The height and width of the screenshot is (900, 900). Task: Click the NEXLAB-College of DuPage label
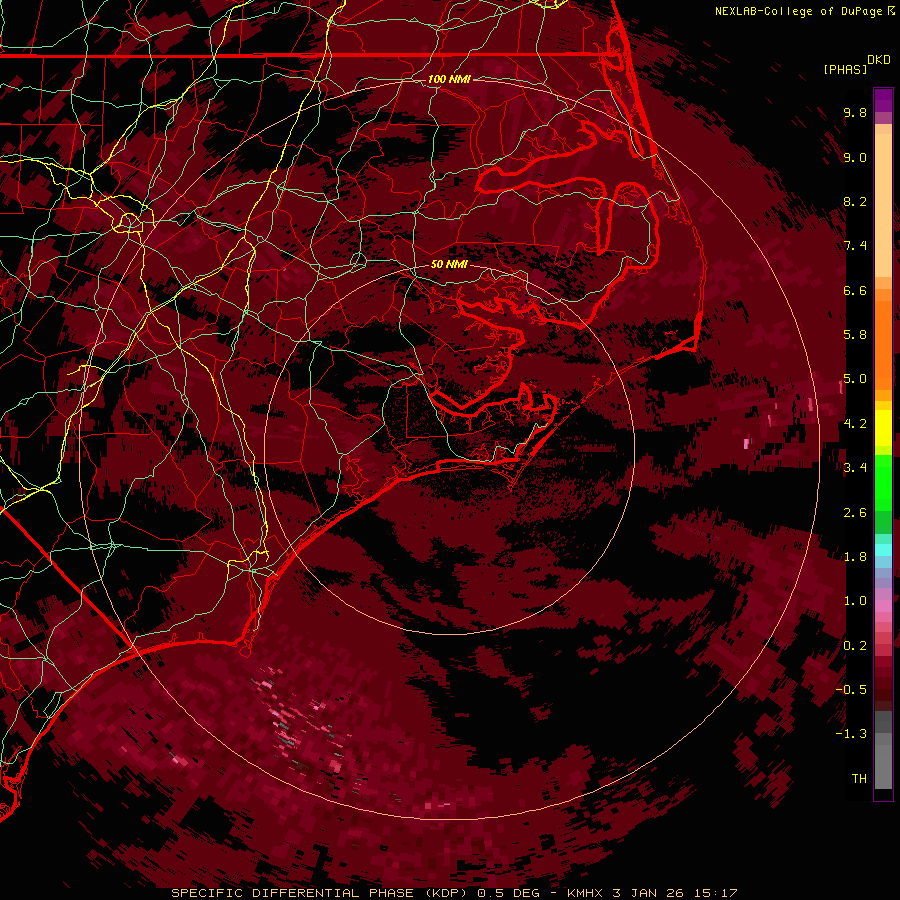coord(804,11)
